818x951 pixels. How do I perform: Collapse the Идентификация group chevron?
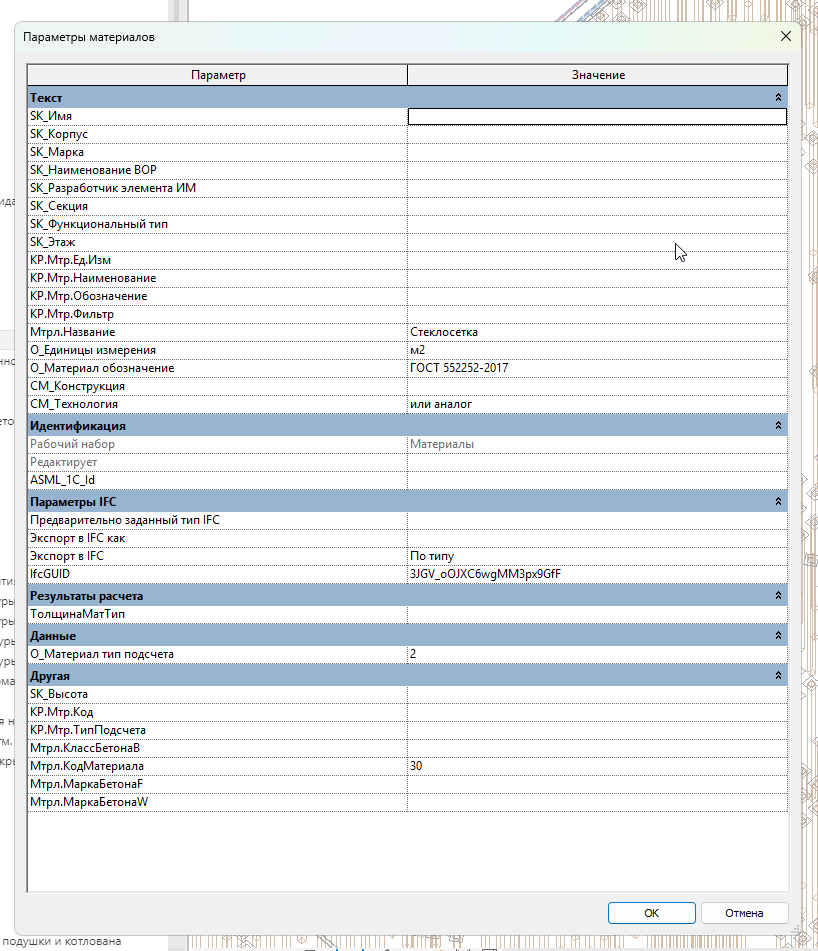coord(778,425)
